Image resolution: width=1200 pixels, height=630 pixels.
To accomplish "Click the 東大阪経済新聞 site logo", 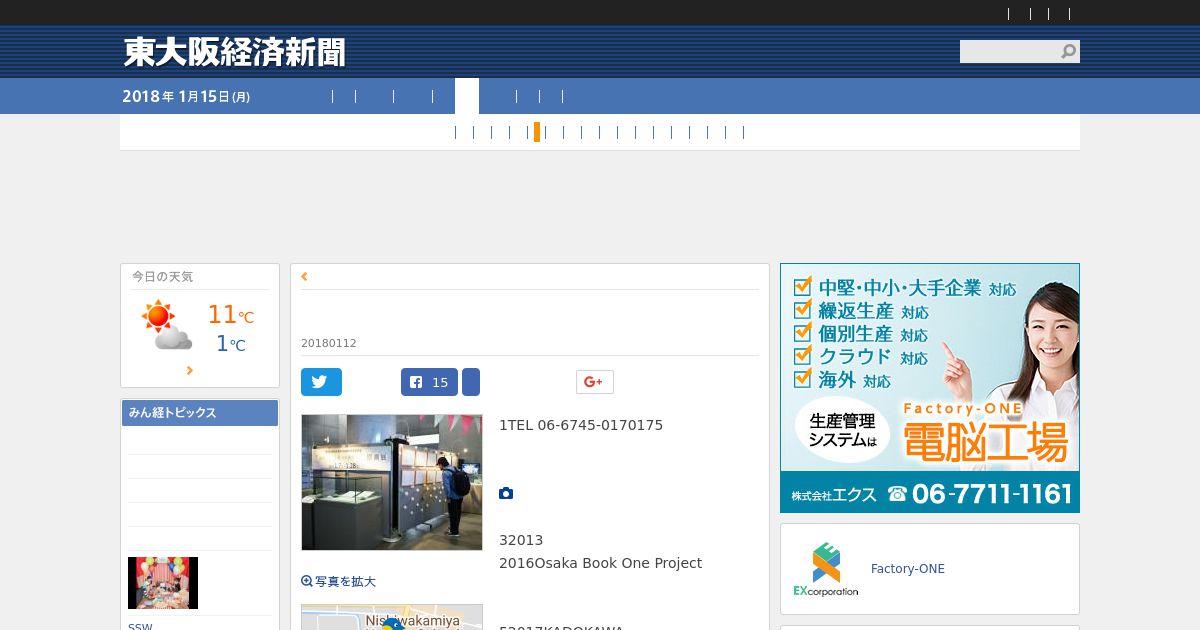I will click(234, 52).
